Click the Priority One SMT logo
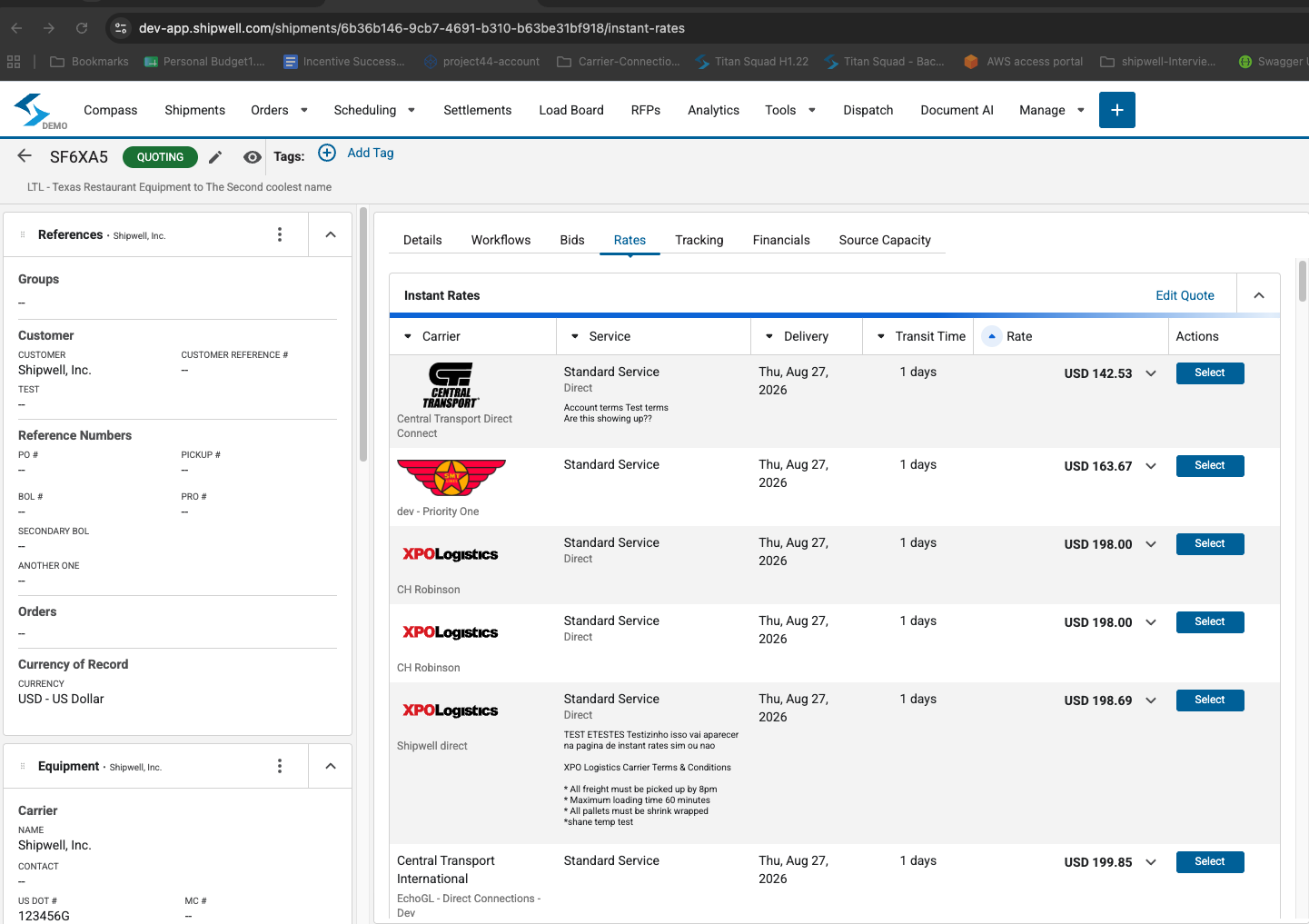The height and width of the screenshot is (924, 1309). pyautogui.click(x=451, y=478)
